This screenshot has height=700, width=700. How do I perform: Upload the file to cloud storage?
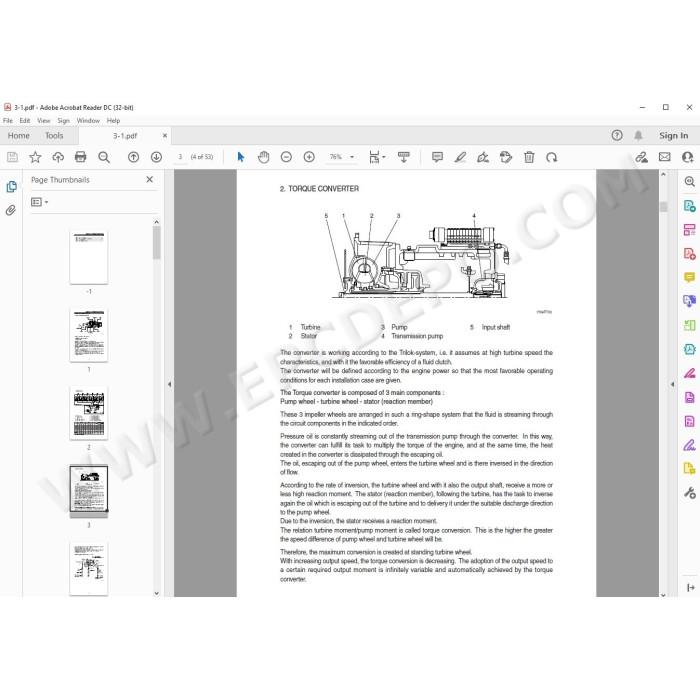point(58,157)
